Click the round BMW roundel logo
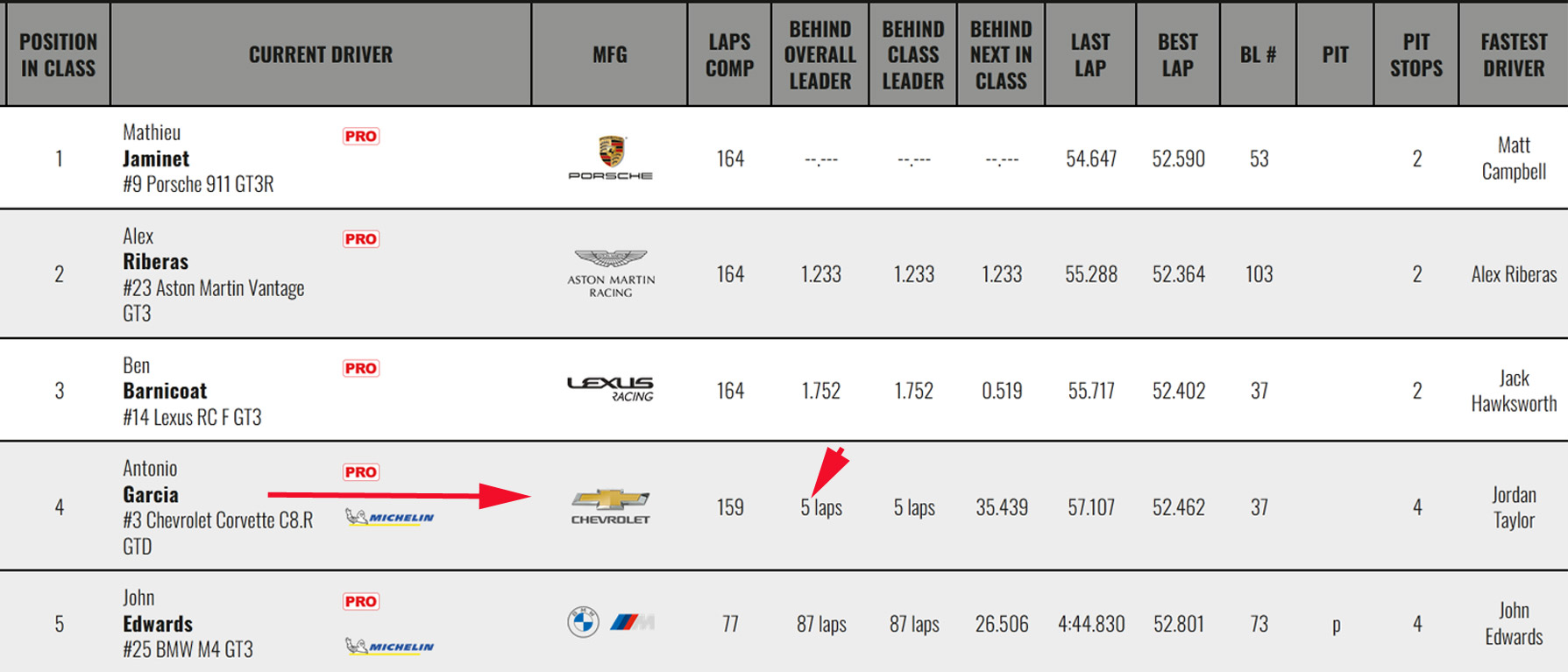This screenshot has width=1568, height=672. (x=583, y=622)
